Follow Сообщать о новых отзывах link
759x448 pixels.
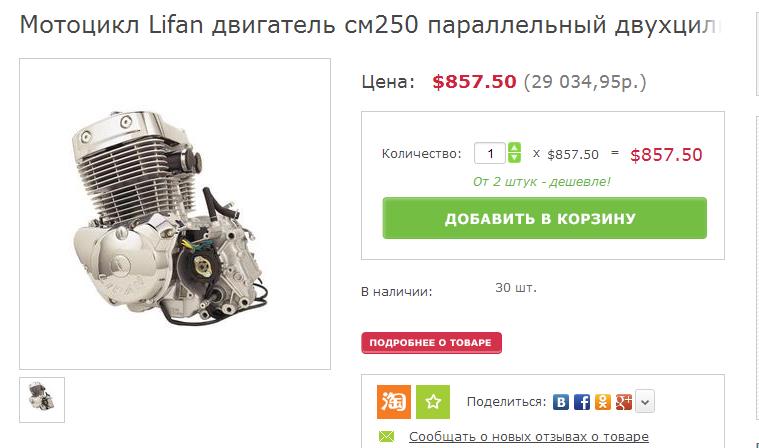click(529, 436)
